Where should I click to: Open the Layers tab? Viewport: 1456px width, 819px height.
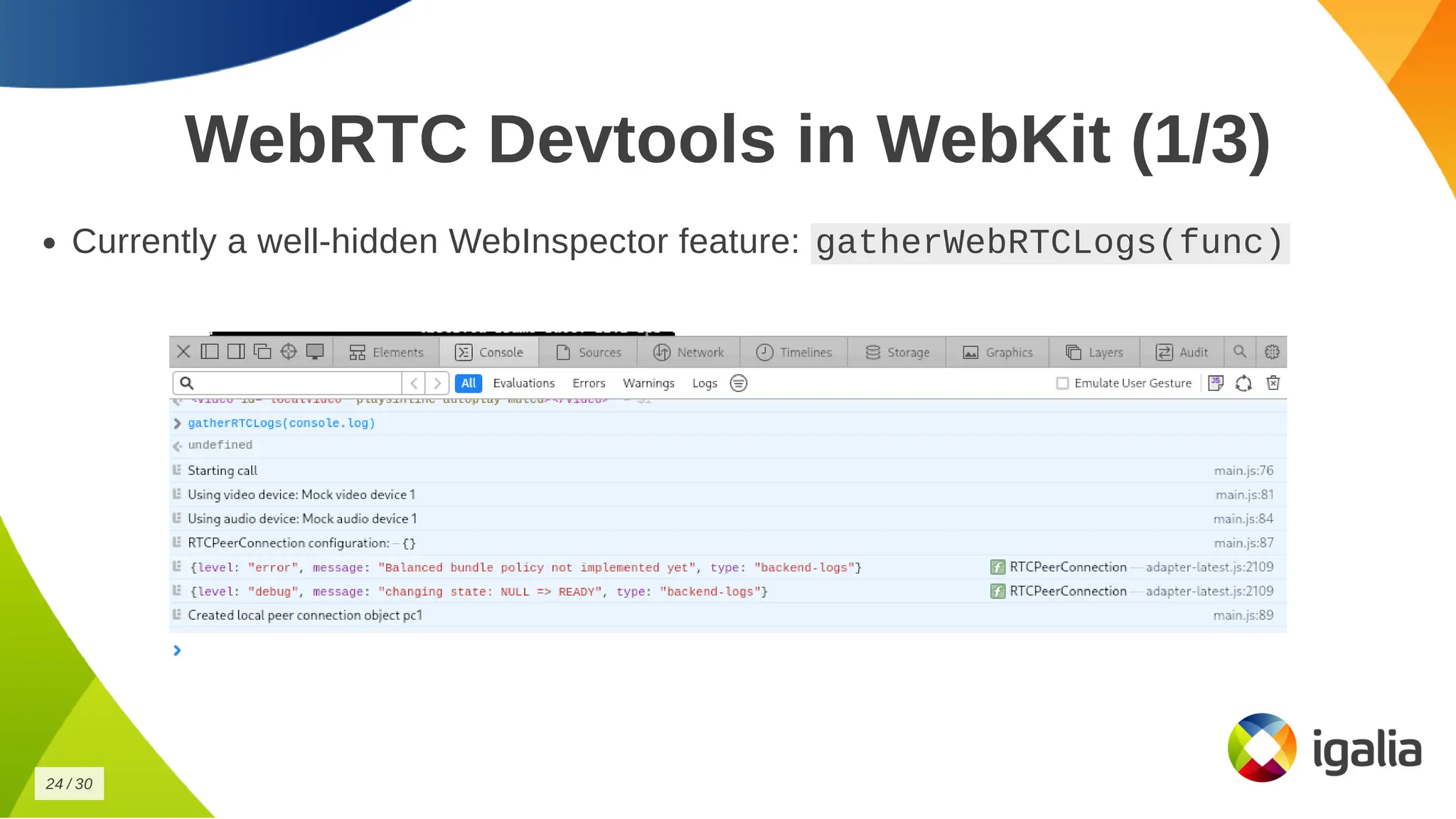(x=1094, y=352)
